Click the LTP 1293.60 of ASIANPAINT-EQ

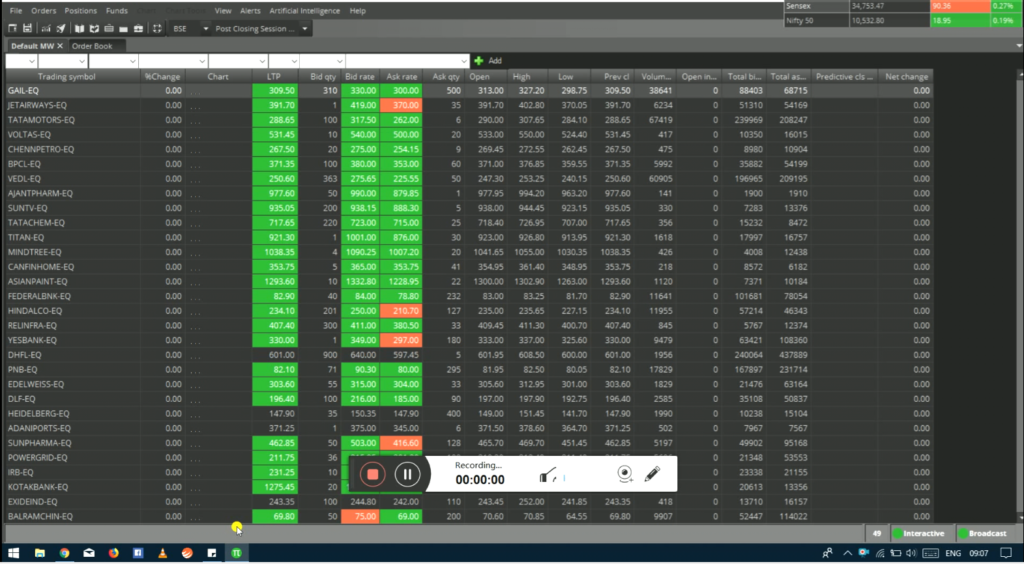pyautogui.click(x=275, y=281)
